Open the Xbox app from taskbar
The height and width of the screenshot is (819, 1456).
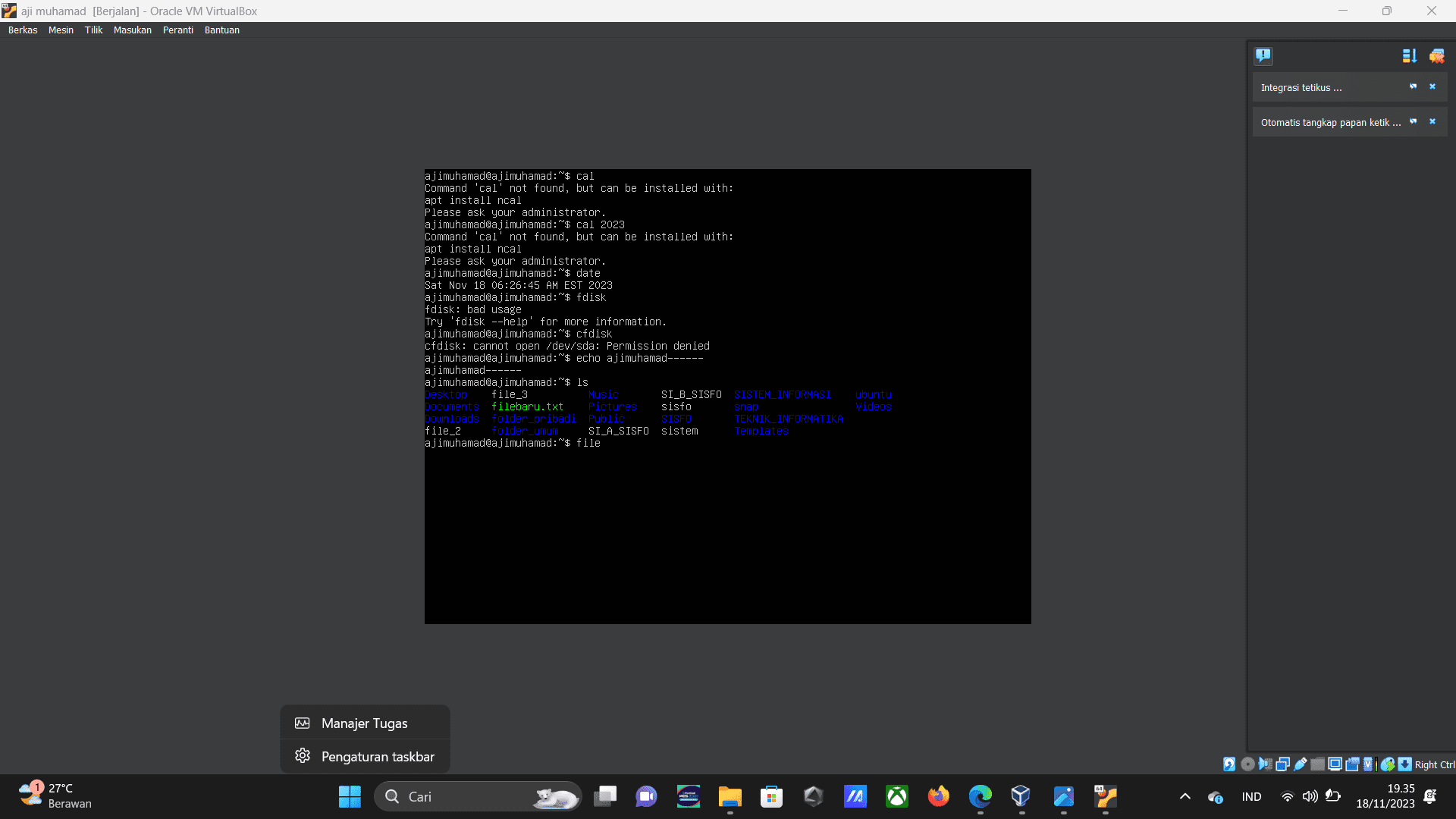(x=897, y=796)
